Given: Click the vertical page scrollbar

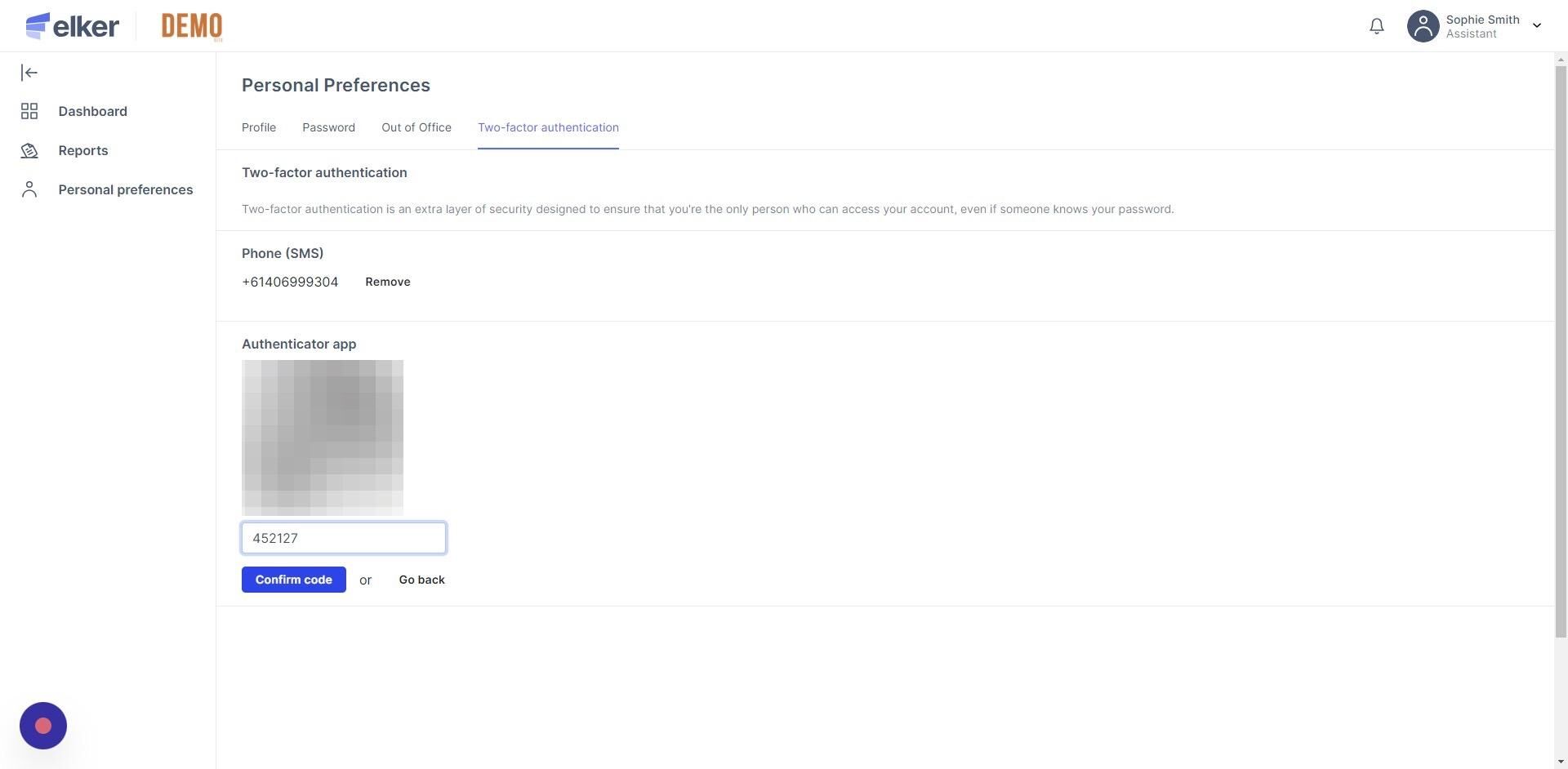Looking at the screenshot, I should coord(1561,351).
